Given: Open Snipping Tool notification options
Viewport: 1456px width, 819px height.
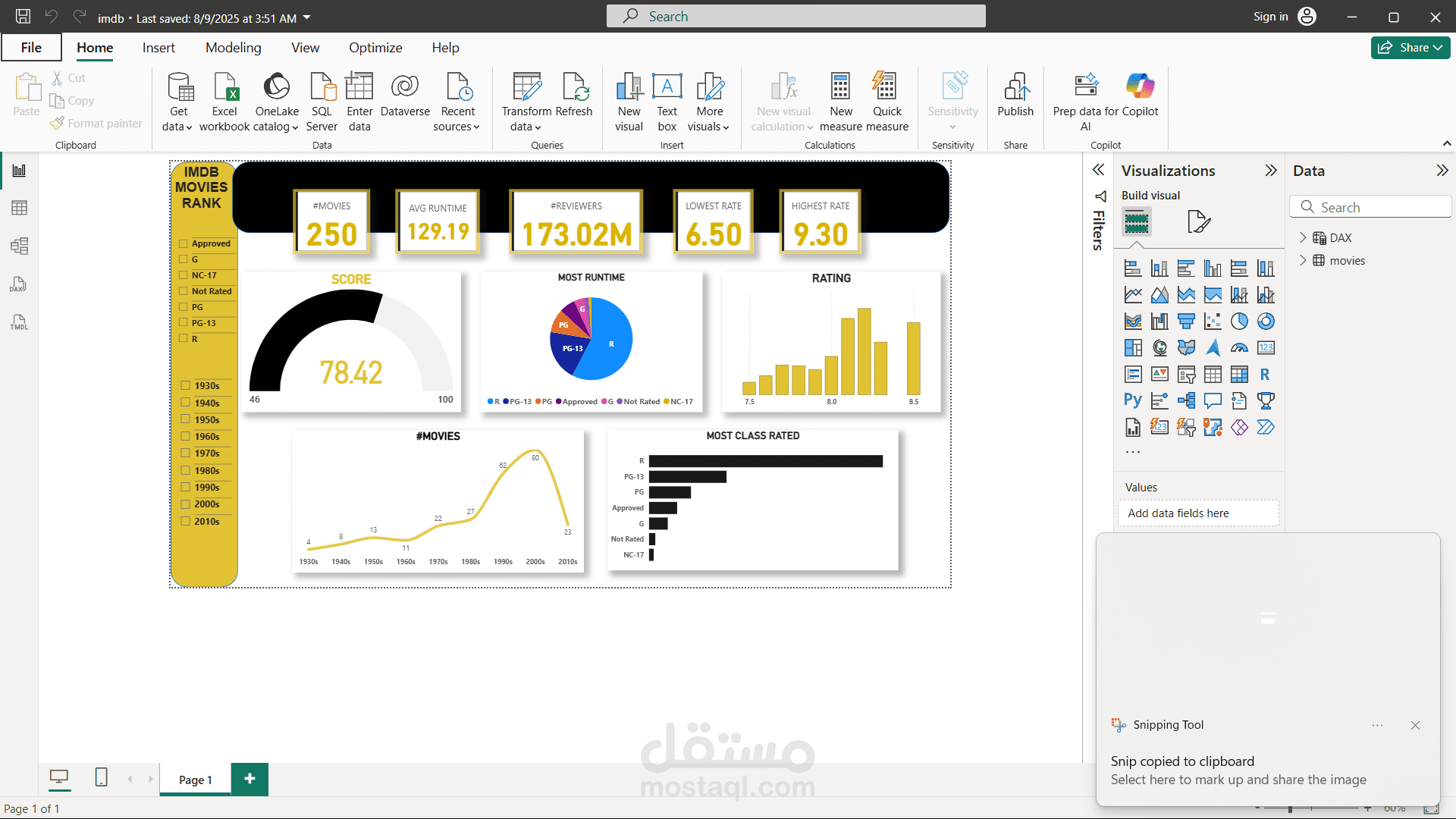Looking at the screenshot, I should (x=1377, y=725).
